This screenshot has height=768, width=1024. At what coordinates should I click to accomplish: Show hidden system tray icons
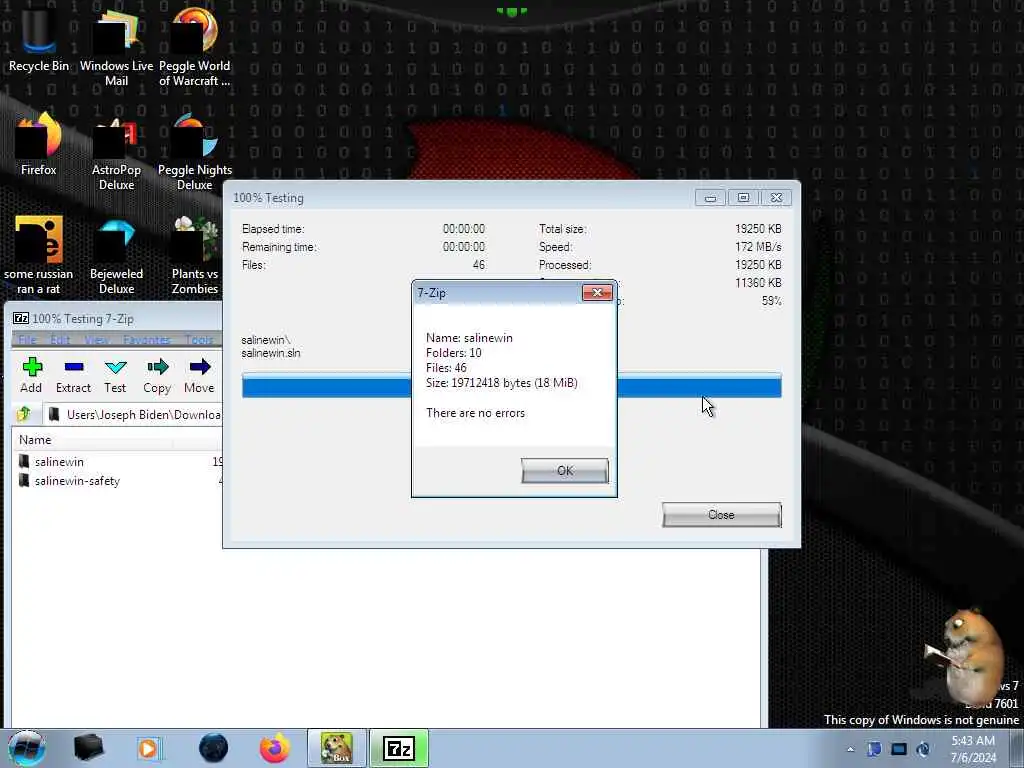(x=850, y=749)
